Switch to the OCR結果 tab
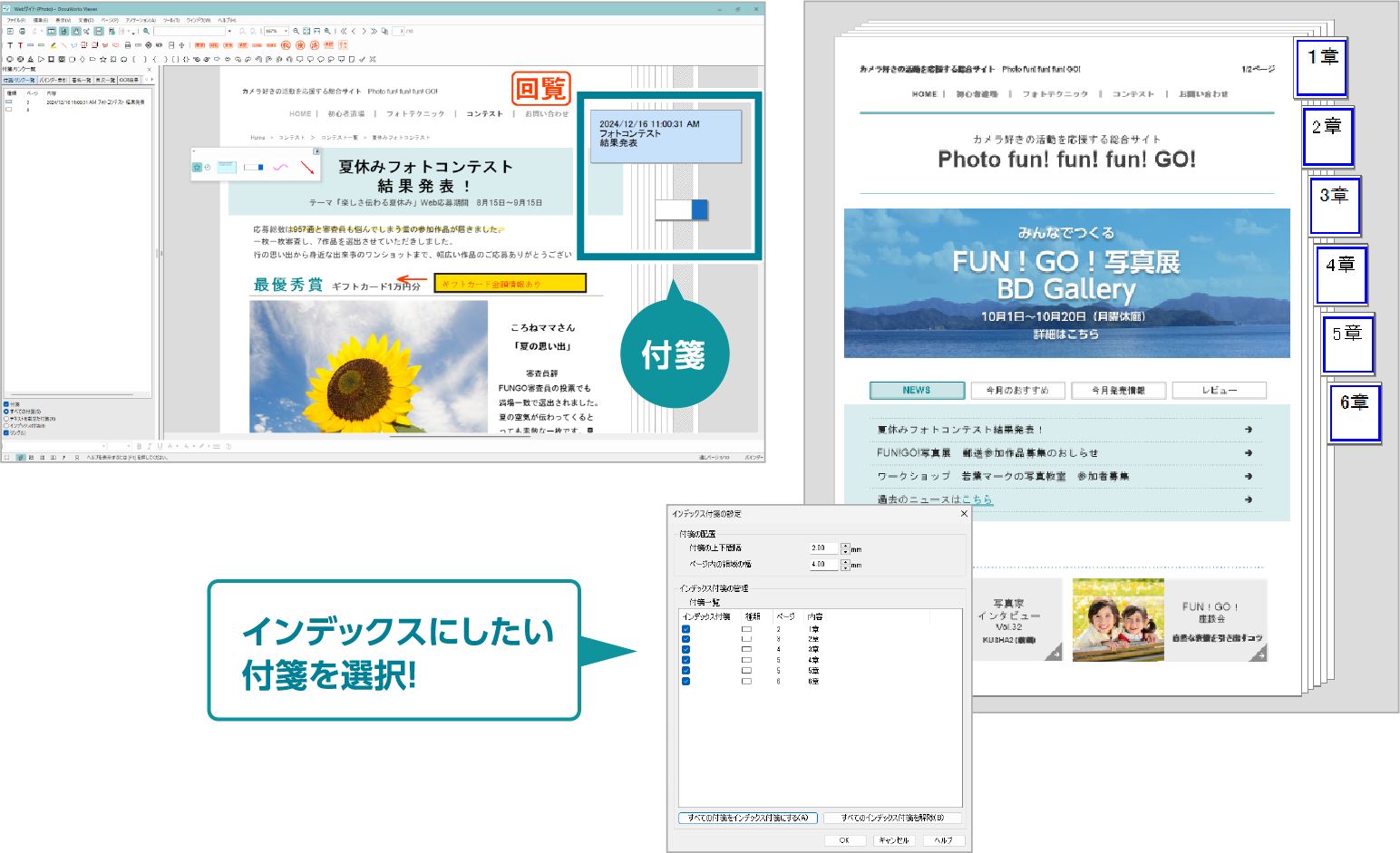 (130, 80)
